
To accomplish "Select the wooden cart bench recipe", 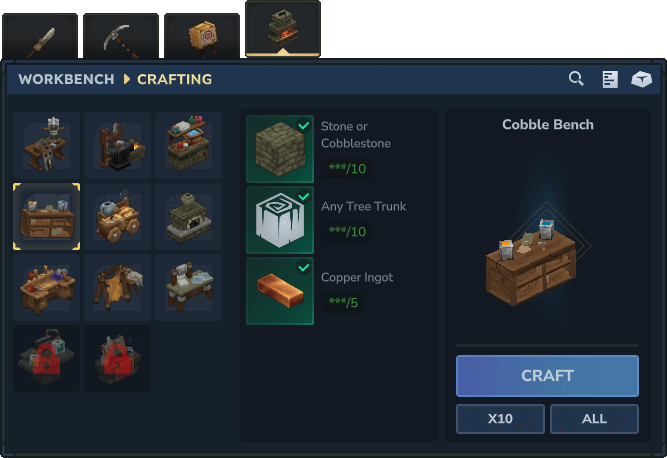I will pyautogui.click(x=117, y=216).
